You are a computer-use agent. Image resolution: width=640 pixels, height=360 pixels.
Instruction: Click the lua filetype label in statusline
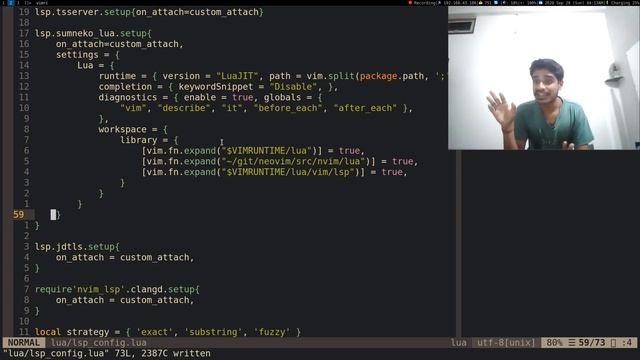pos(458,343)
